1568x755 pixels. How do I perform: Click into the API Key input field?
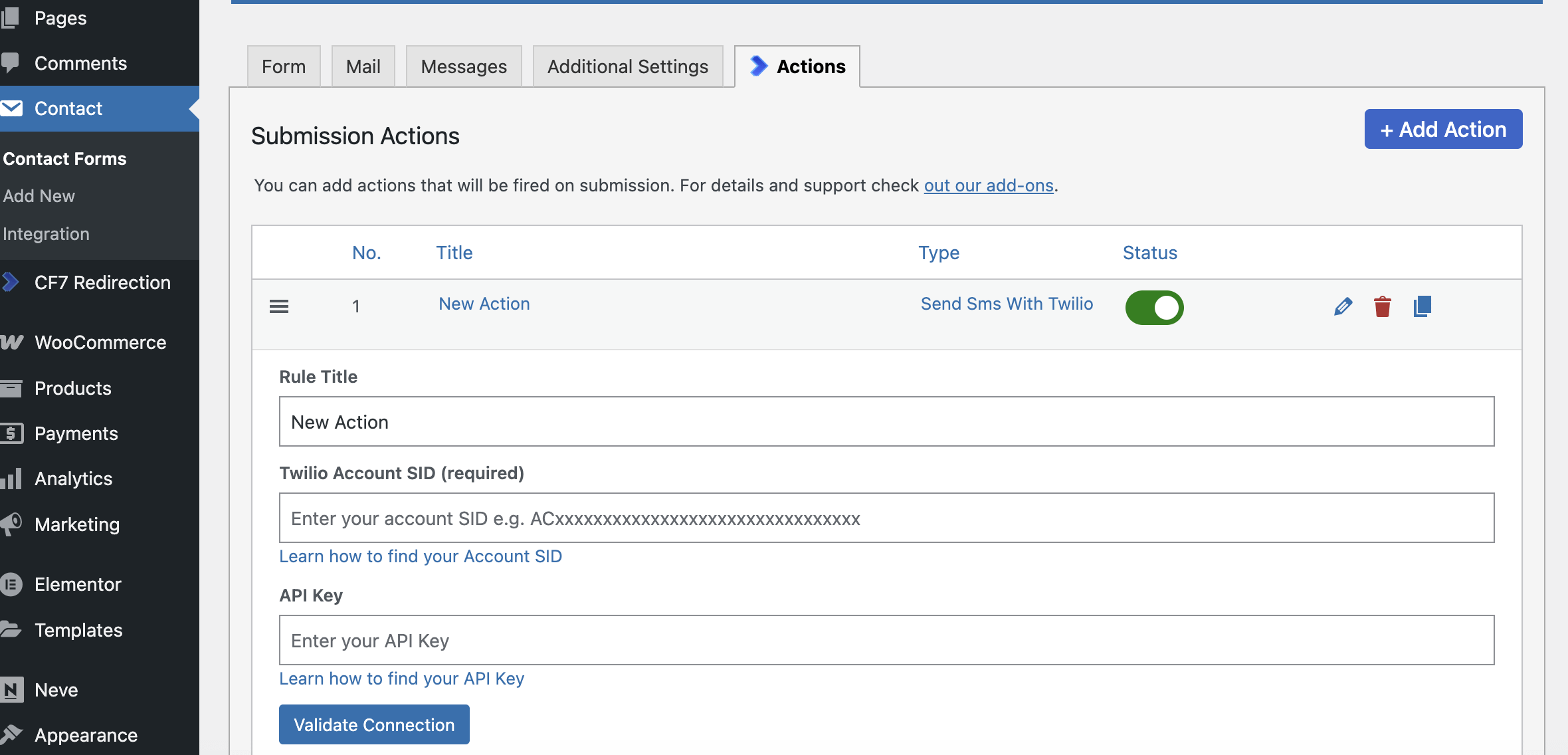click(x=886, y=640)
